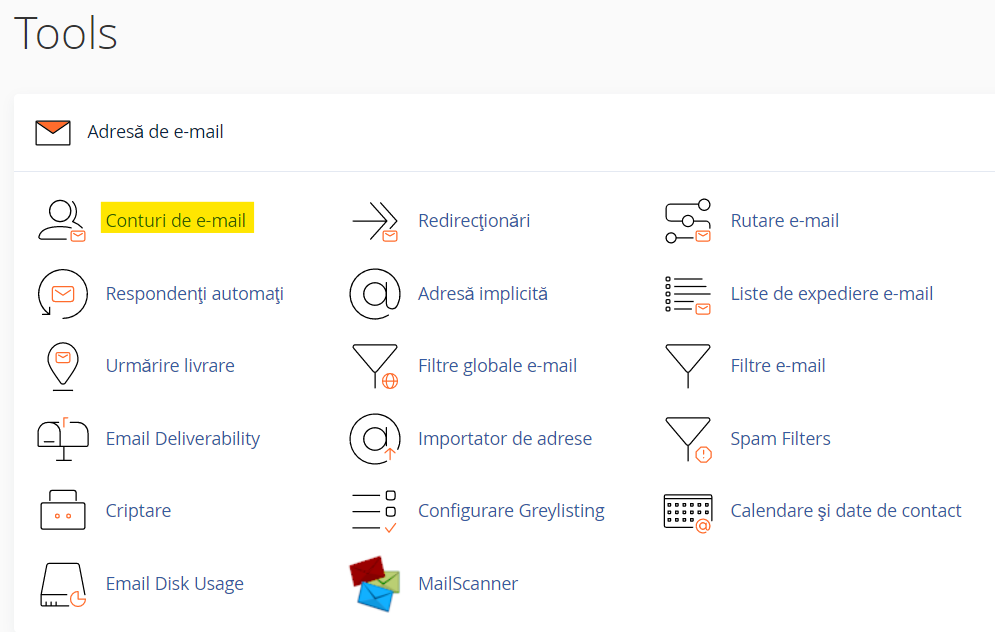Screen dimensions: 995x632
Task: Open the MailScanner envelopes icon
Action: point(375,584)
